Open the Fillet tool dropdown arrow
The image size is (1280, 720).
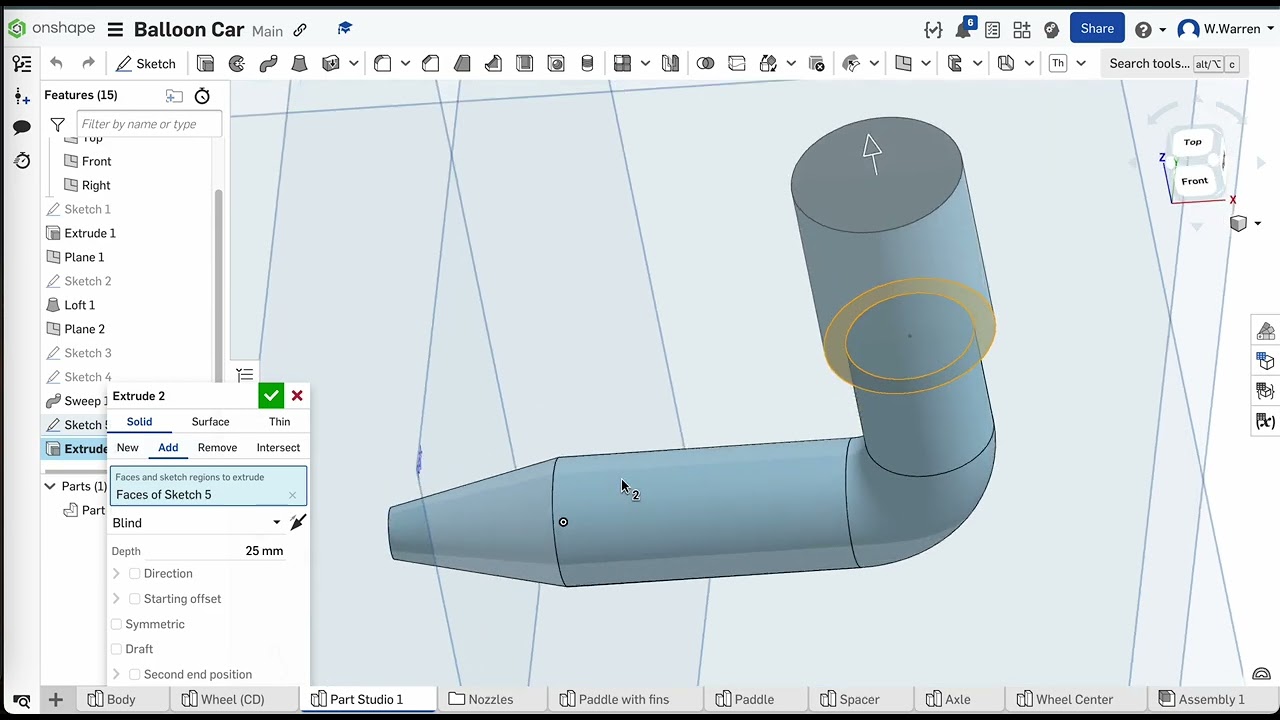coord(405,64)
